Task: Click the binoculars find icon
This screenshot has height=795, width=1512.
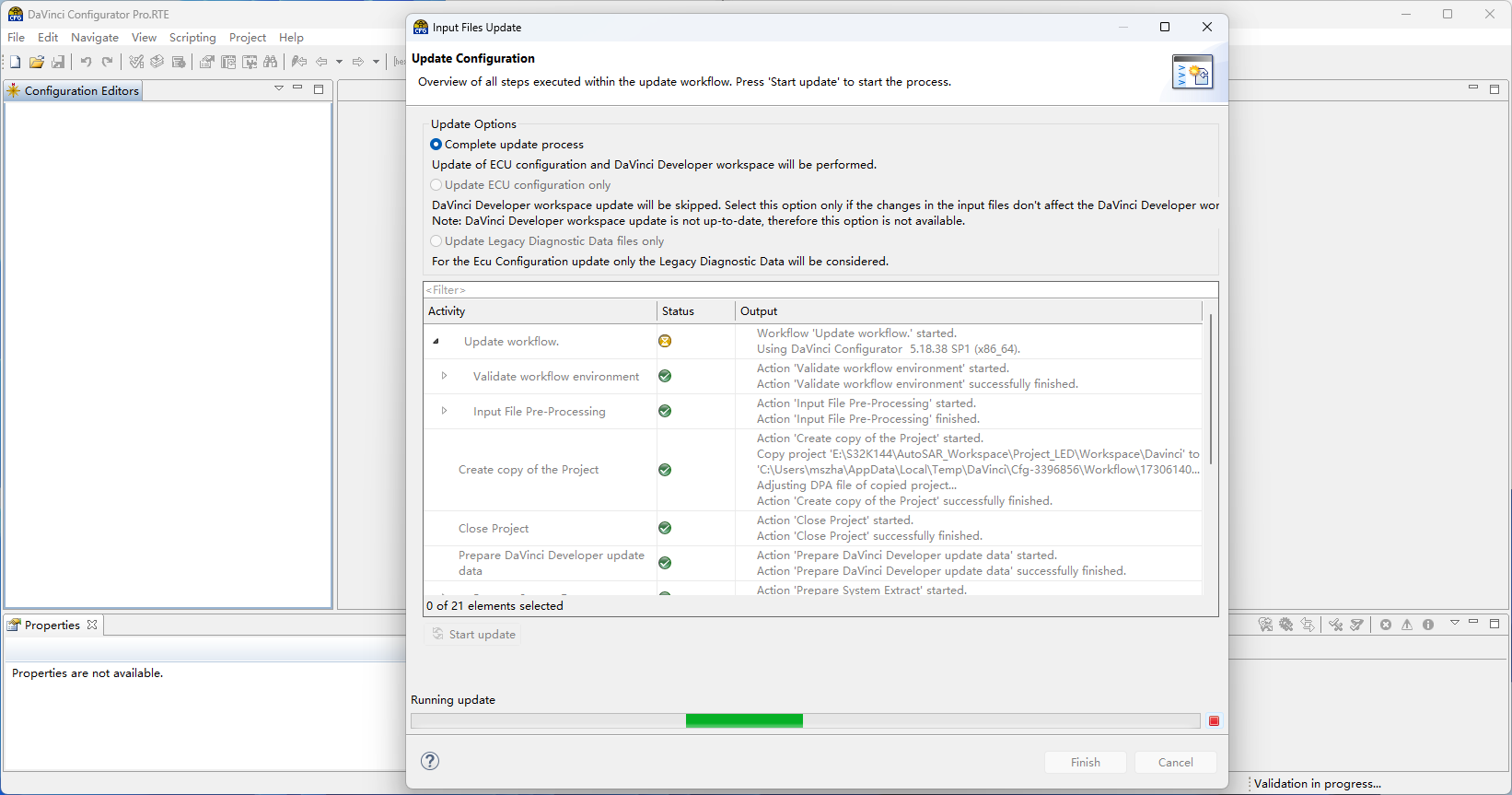Action: tap(270, 62)
